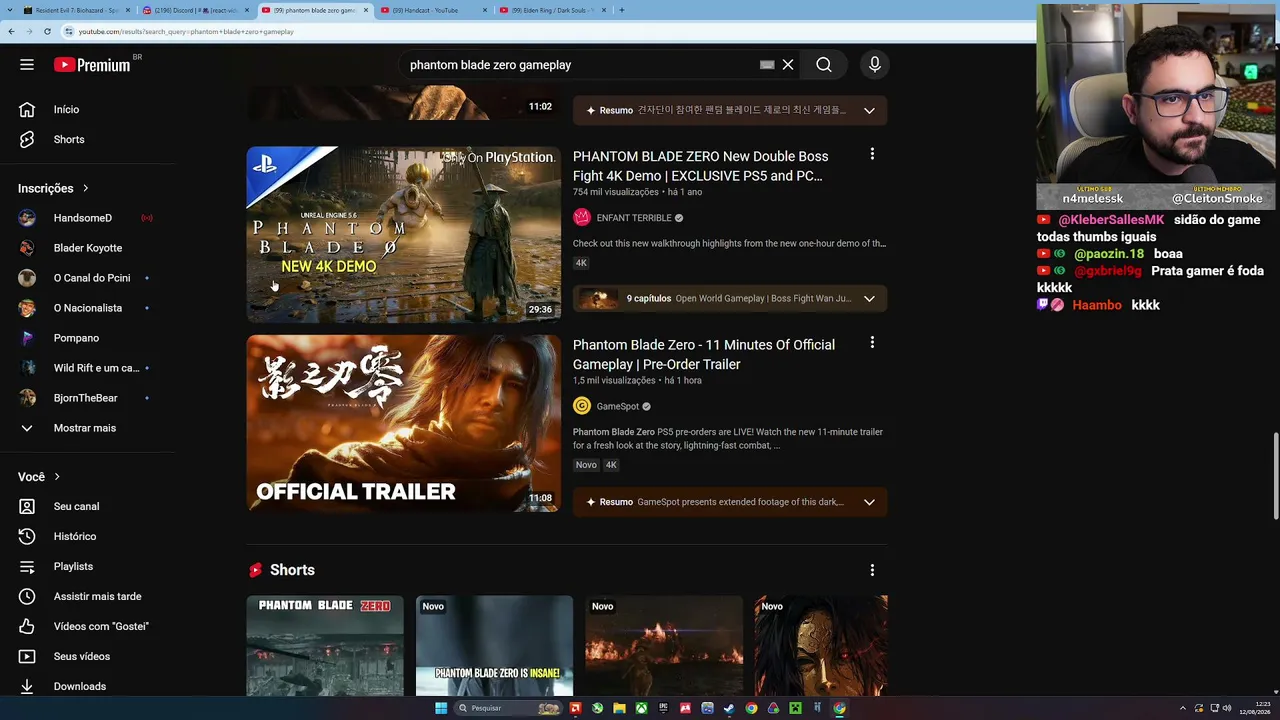The width and height of the screenshot is (1280, 720).
Task: Open Seus vídeos in sidebar
Action: [83, 657]
